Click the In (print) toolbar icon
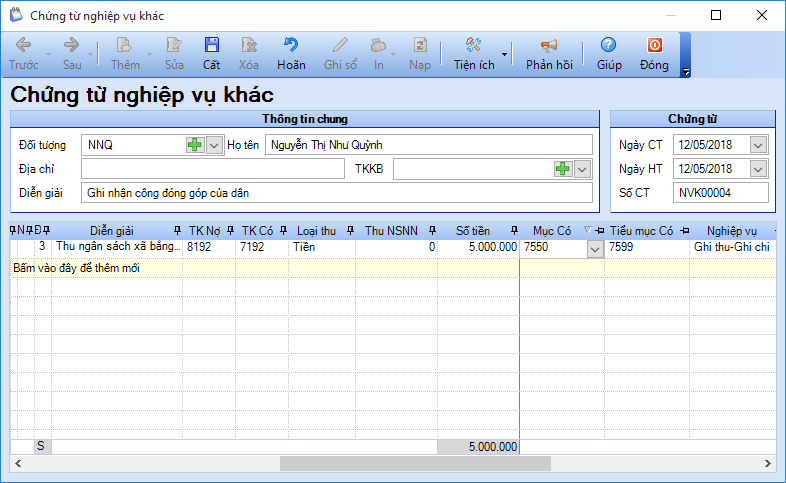Image resolution: width=786 pixels, height=483 pixels. tap(378, 54)
